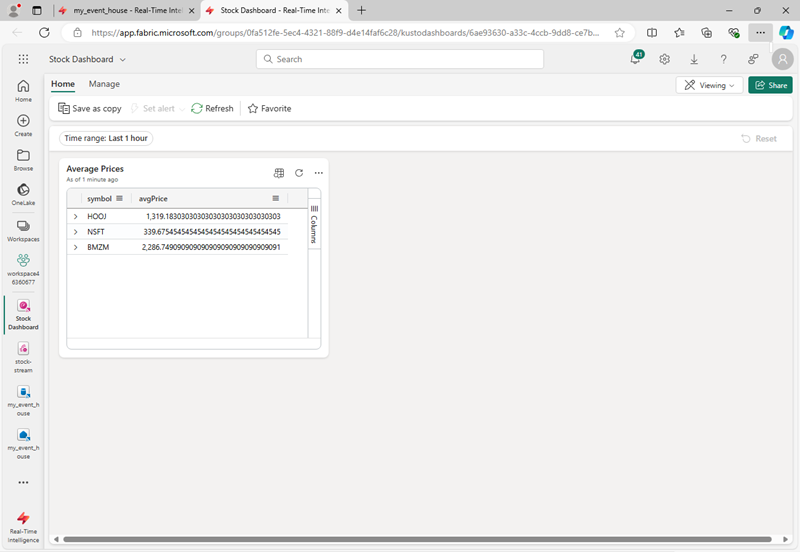Switch to my_event_house browser tab
The image size is (800, 552).
[x=128, y=10]
